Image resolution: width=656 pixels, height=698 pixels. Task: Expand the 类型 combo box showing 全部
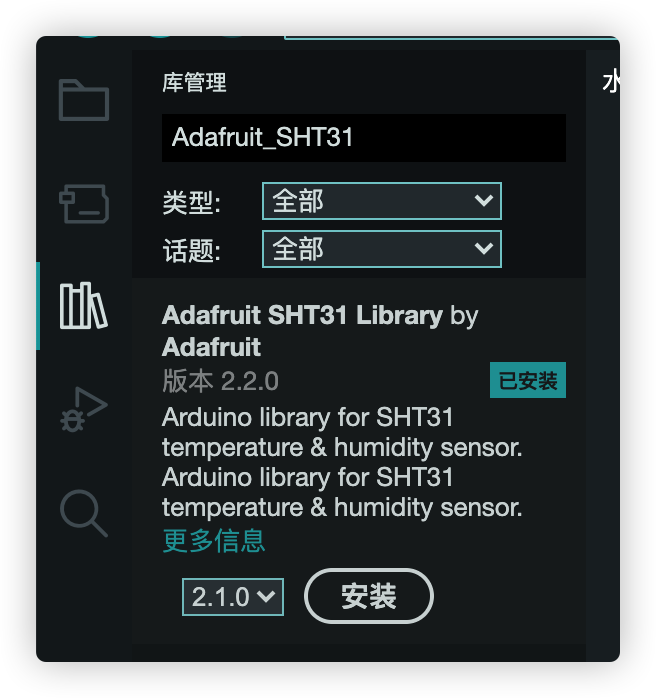click(x=382, y=201)
